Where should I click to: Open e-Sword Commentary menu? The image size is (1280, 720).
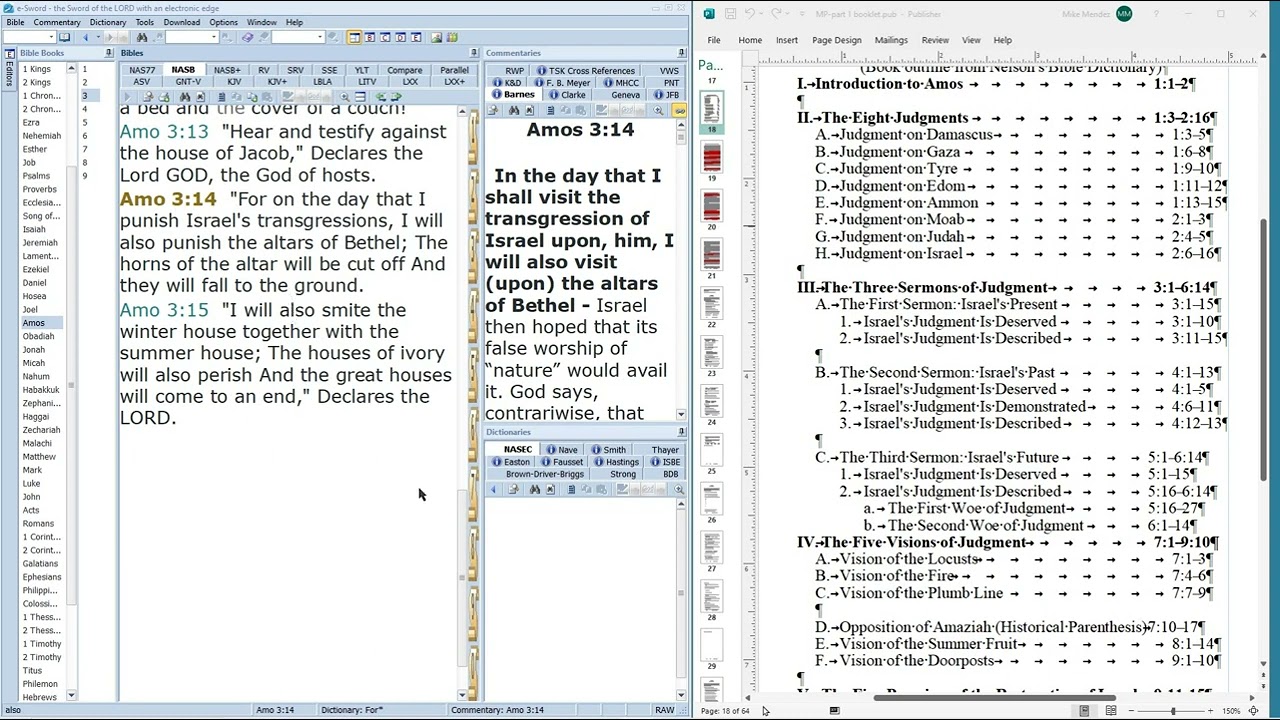coord(57,22)
